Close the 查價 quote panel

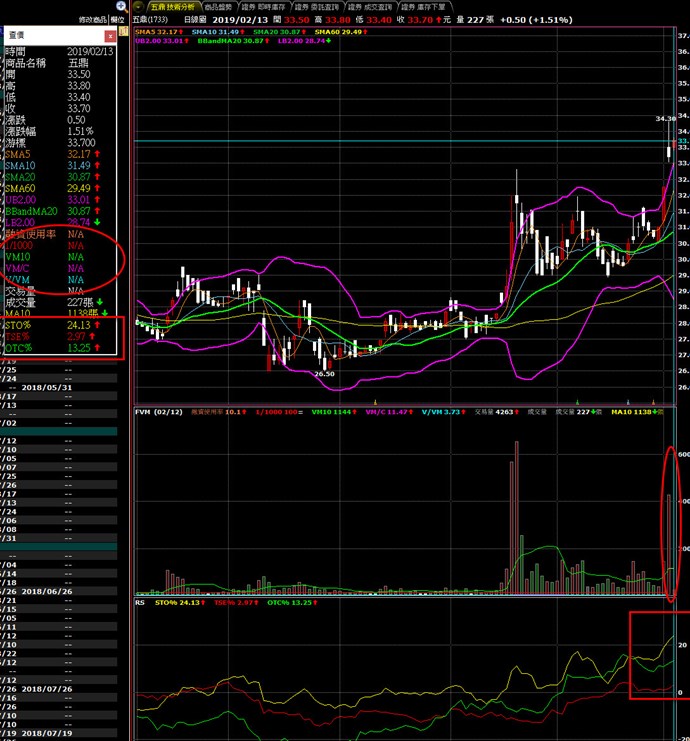coord(110,36)
